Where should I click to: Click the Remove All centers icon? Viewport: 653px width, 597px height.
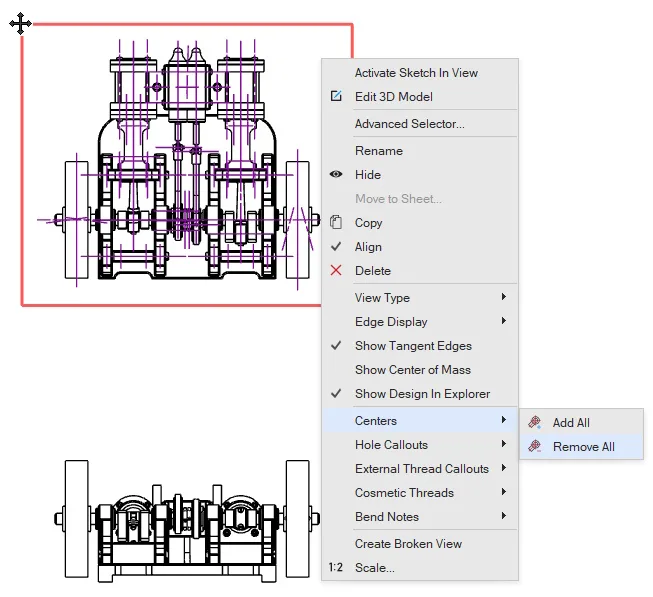pyautogui.click(x=535, y=446)
